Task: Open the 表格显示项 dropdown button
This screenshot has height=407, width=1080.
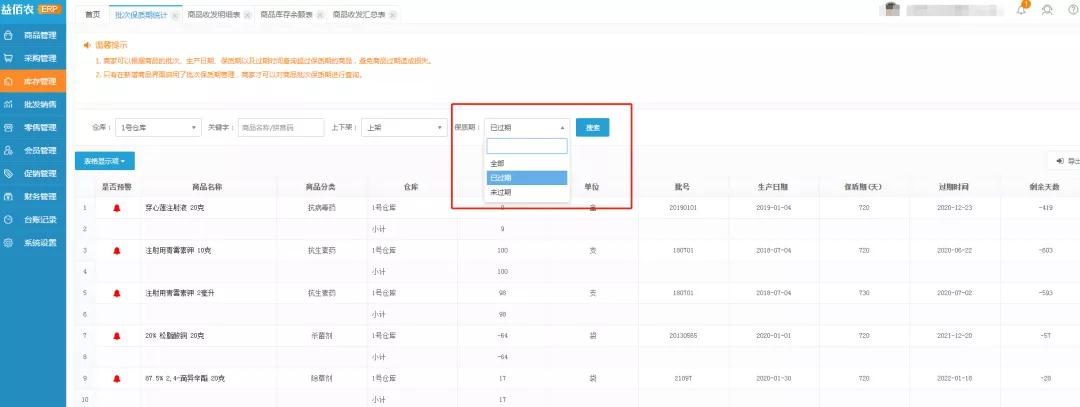Action: coord(105,160)
